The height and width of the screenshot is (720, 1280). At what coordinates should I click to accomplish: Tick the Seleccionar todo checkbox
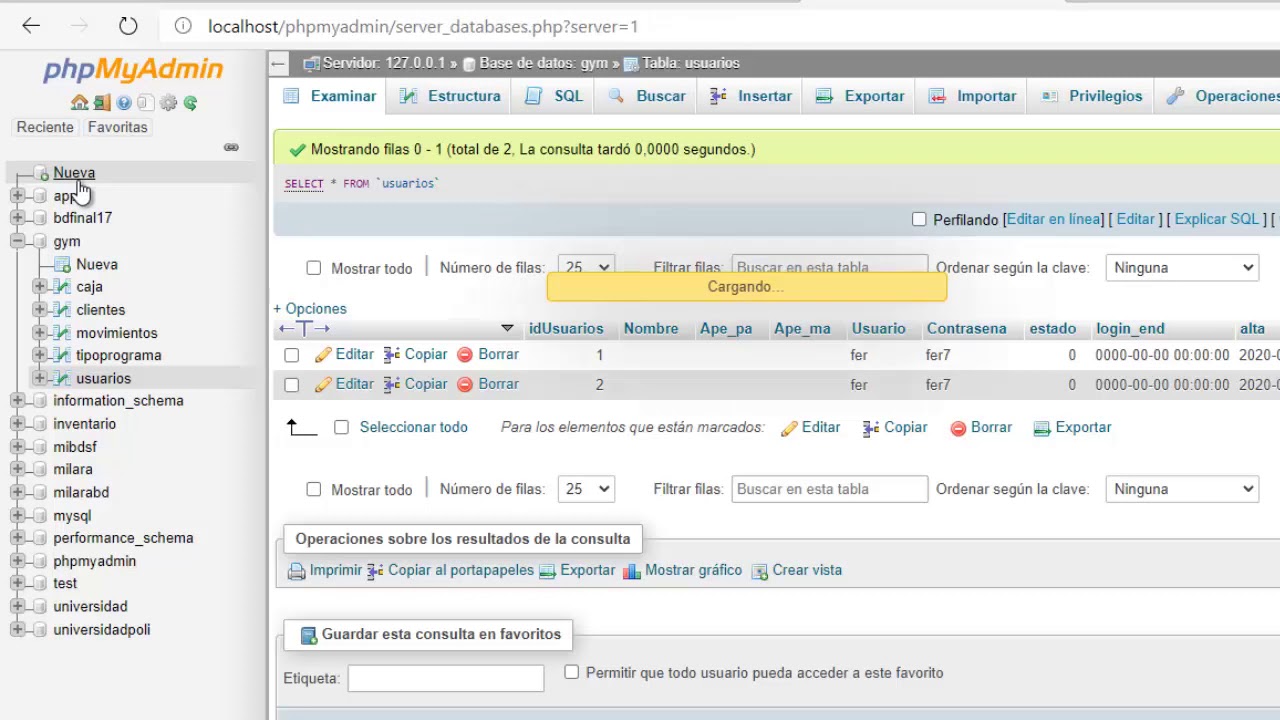coord(341,427)
